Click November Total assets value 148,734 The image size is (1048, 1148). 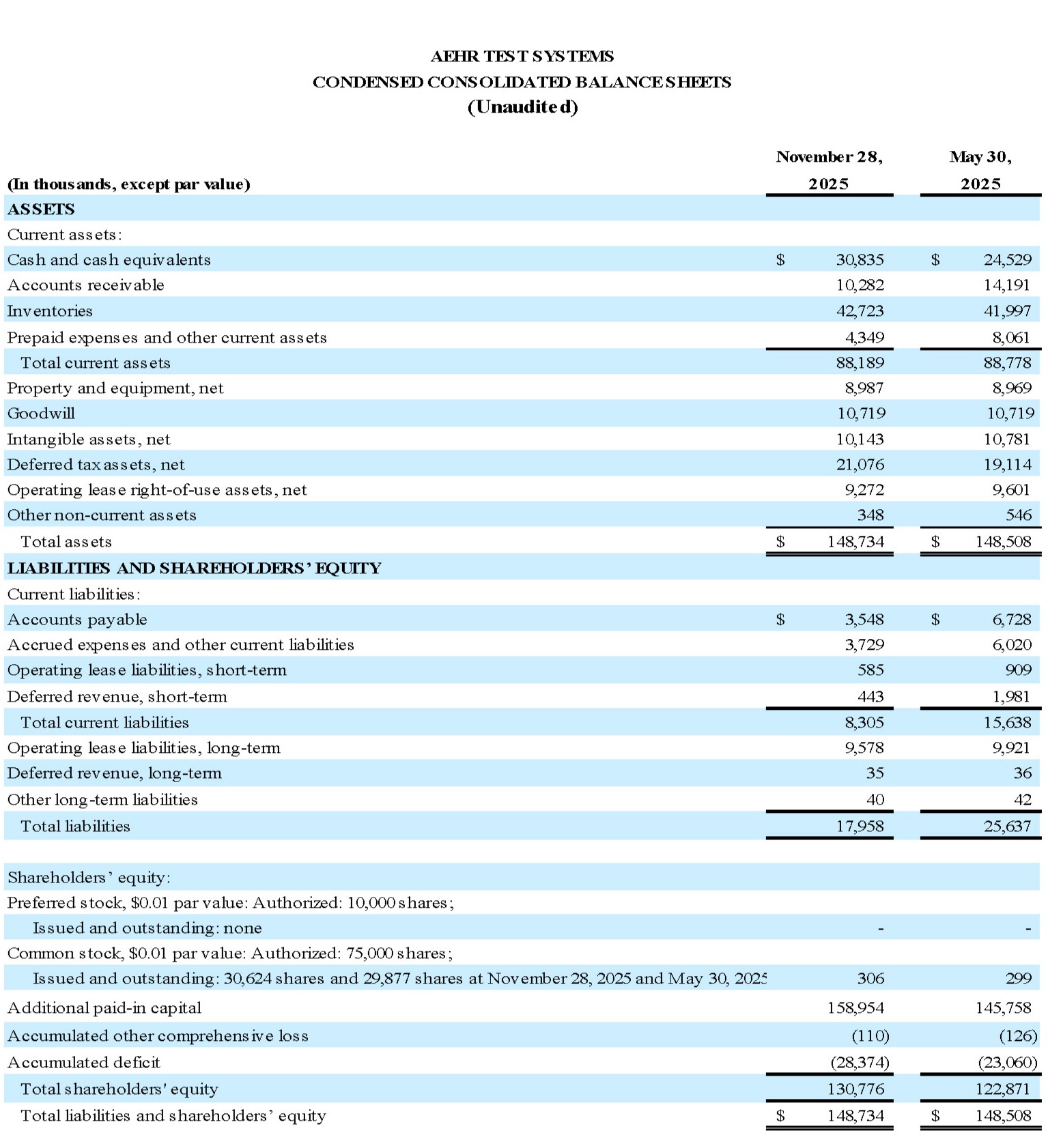[855, 541]
